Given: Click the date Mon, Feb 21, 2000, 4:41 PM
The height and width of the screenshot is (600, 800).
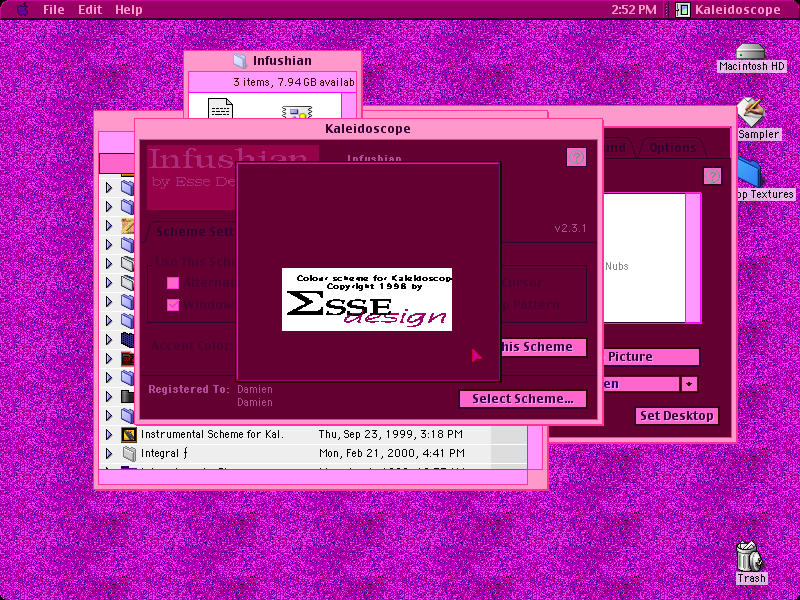Looking at the screenshot, I should coord(392,453).
